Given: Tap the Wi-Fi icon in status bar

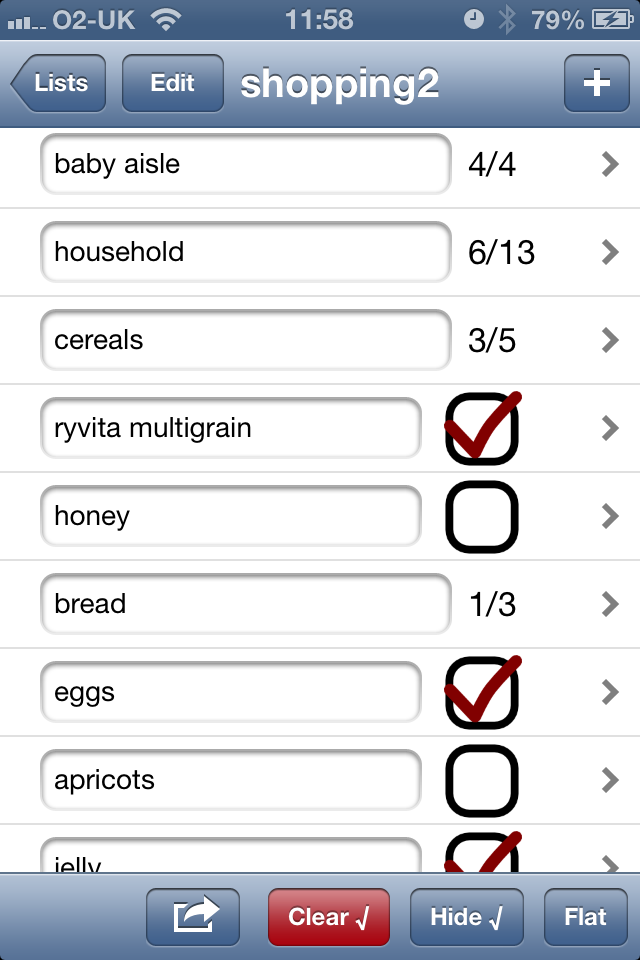Looking at the screenshot, I should [166, 19].
